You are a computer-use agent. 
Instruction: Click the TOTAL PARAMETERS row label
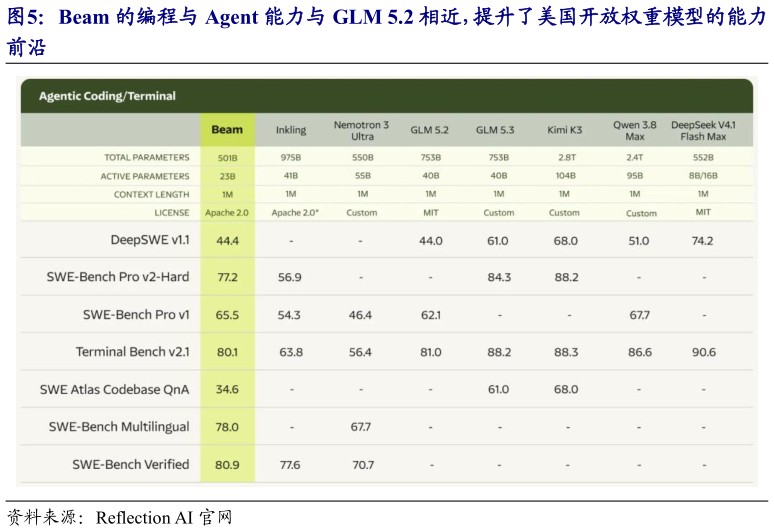coord(147,157)
